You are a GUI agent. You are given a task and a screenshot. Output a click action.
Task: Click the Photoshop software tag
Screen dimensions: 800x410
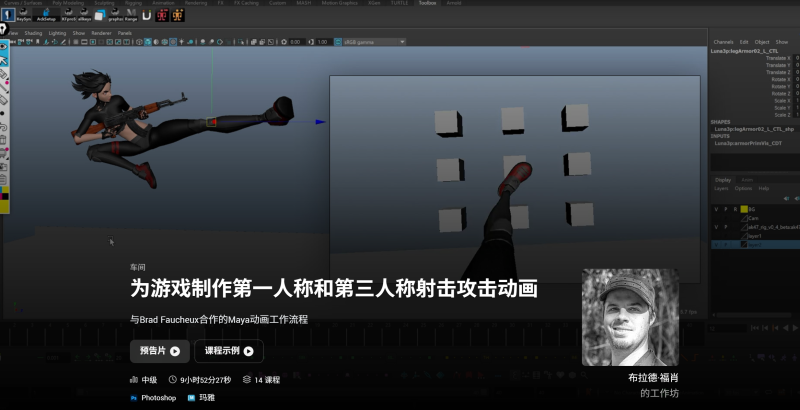[x=154, y=398]
